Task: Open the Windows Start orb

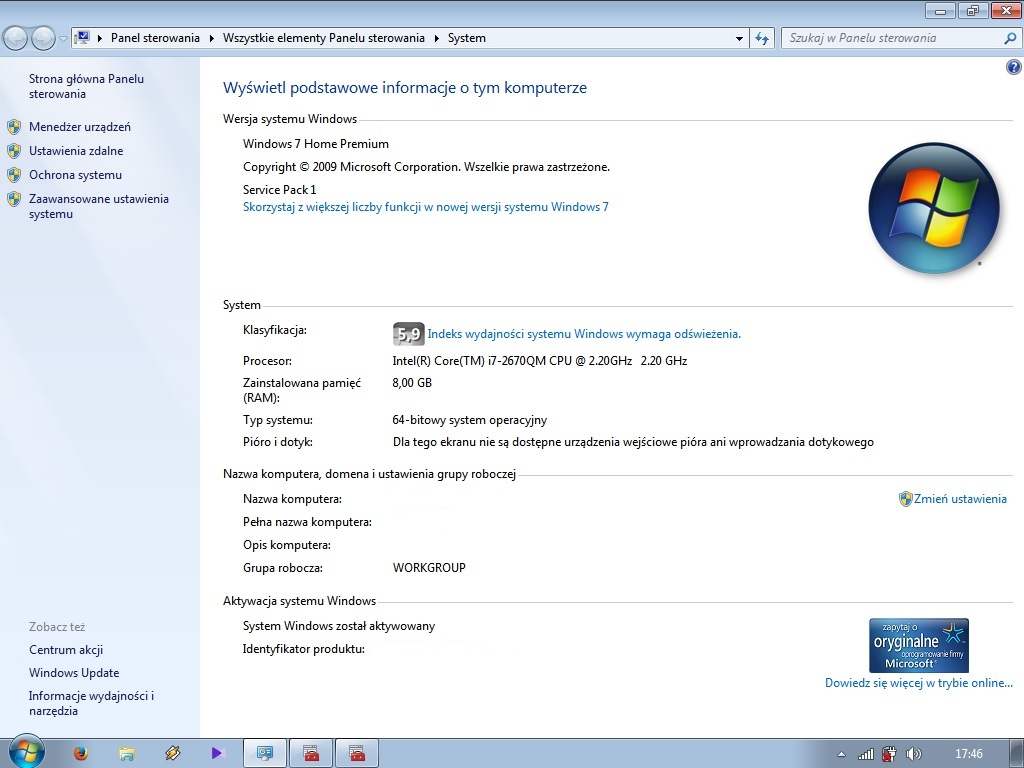Action: [26, 752]
